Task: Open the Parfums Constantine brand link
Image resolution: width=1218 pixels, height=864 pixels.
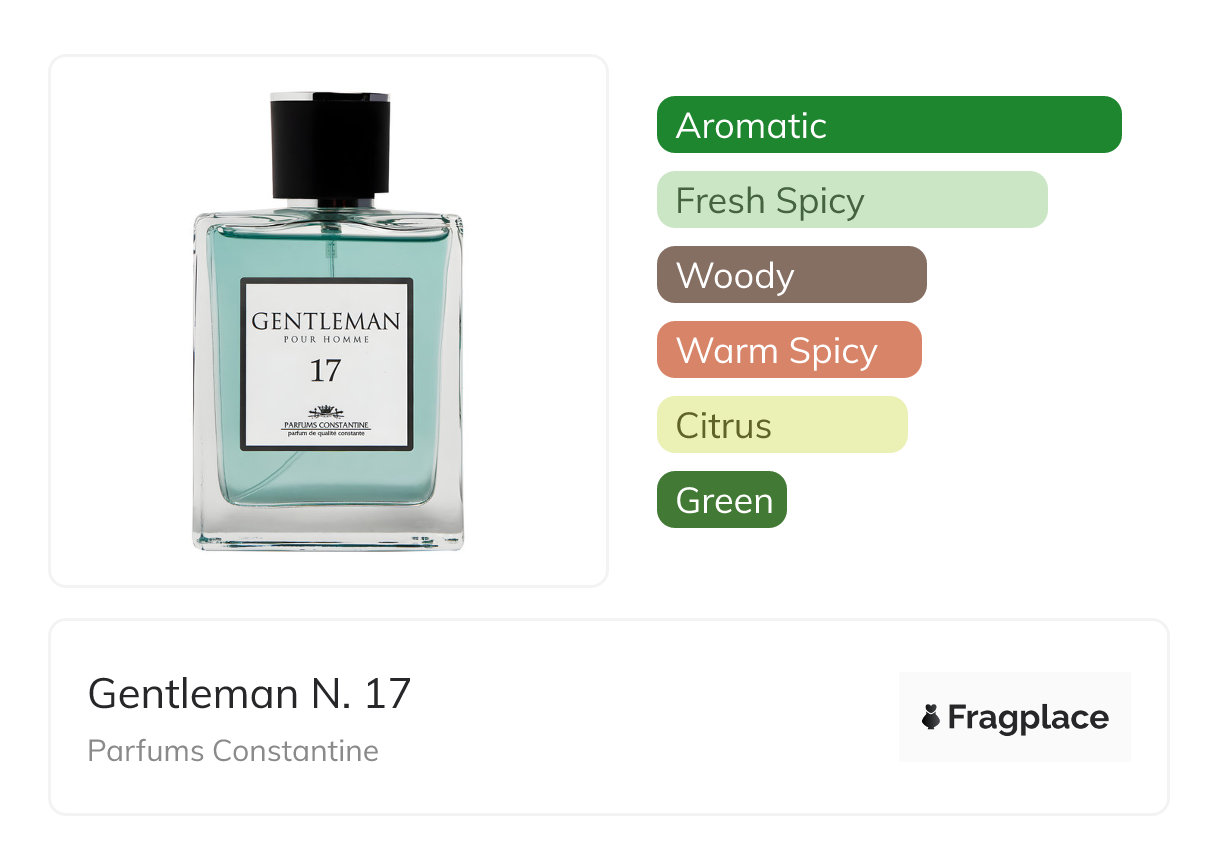Action: click(233, 751)
